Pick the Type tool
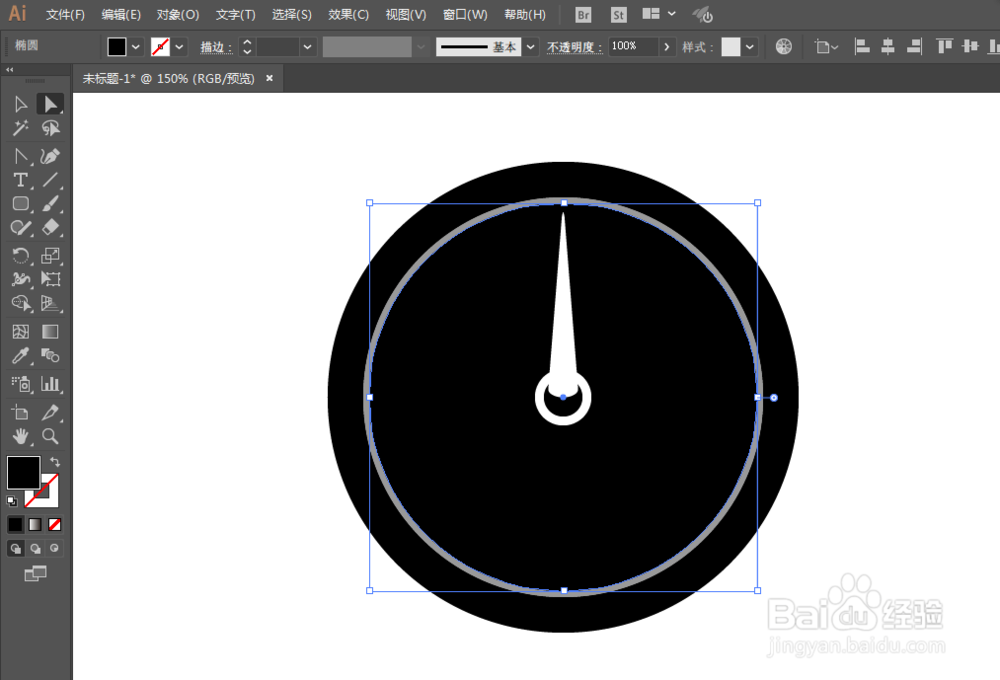1000x680 pixels. click(20, 180)
